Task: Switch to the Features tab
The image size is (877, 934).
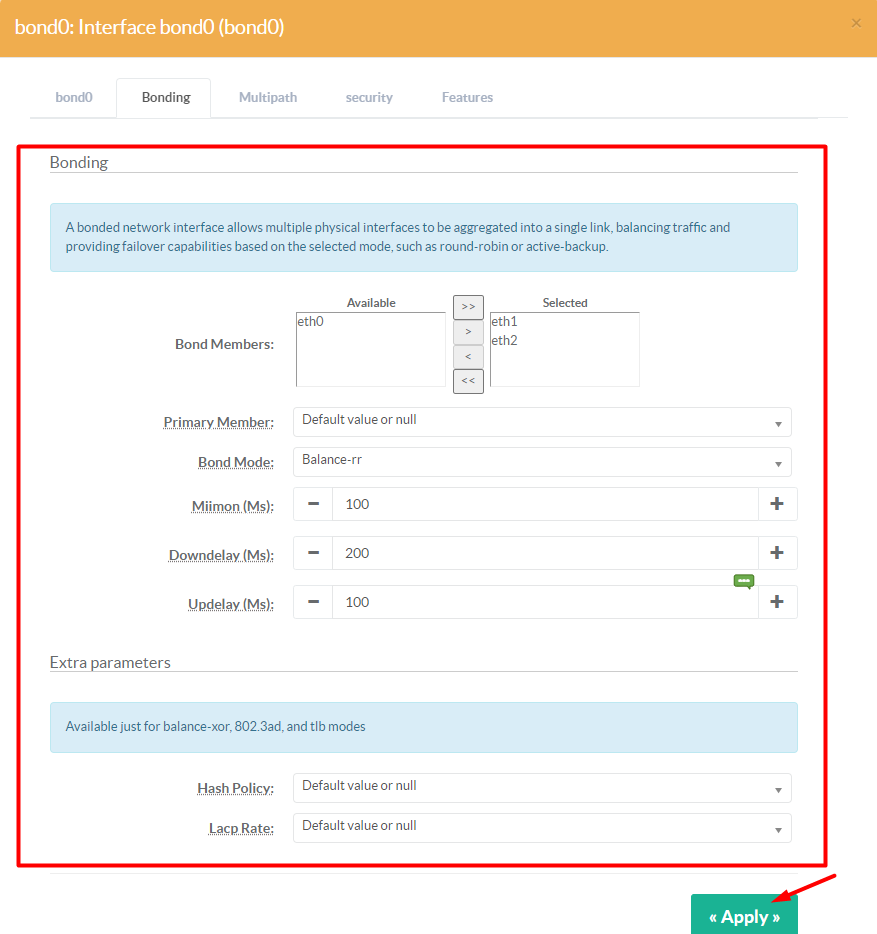Action: (467, 97)
